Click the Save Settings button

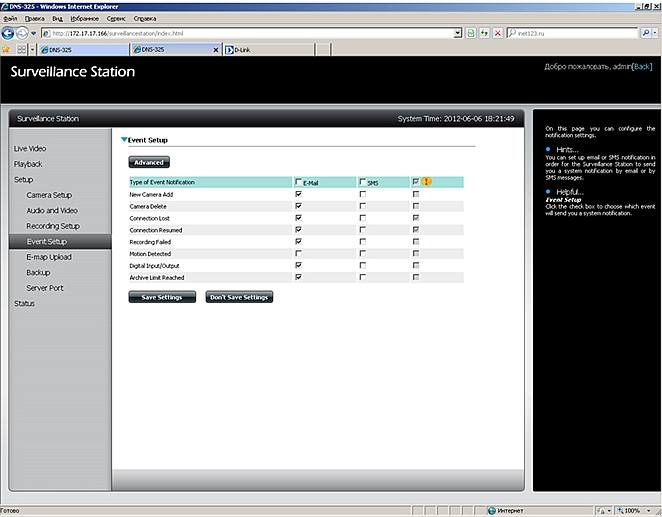[162, 297]
